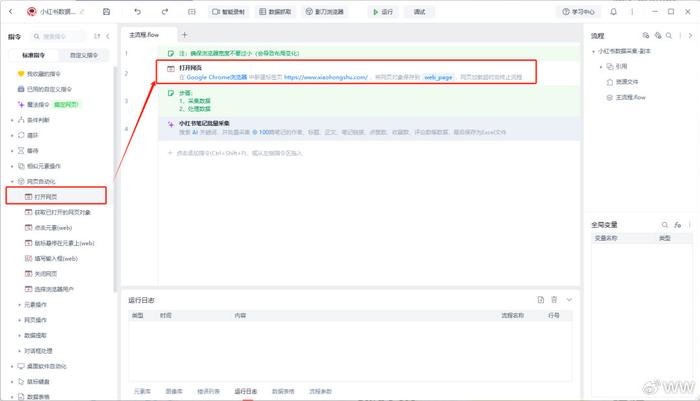Select 选择浏览器用户 instruction
700x401 pixels.
(x=50, y=289)
